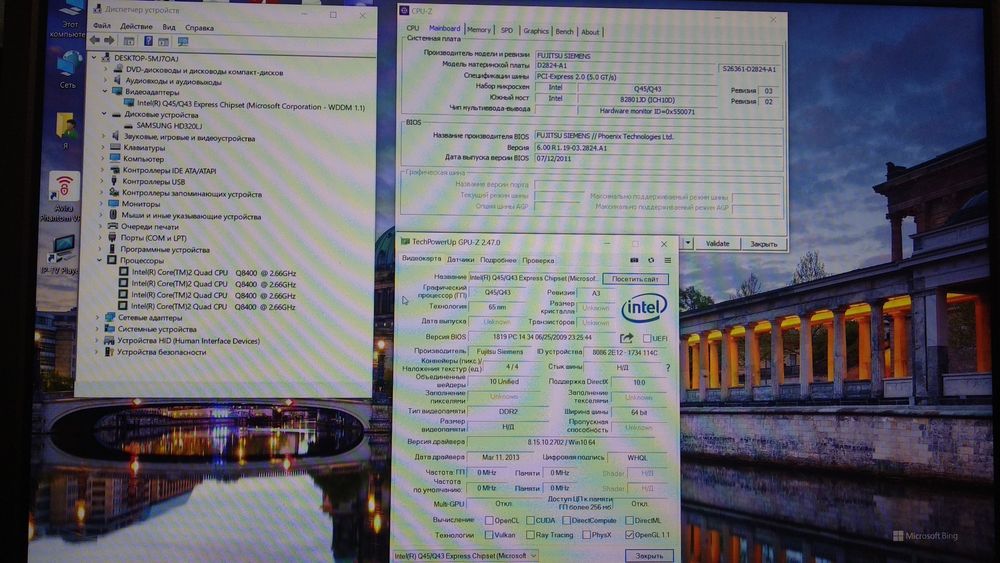
Task: Click the GPU-Z refresh icon
Action: click(x=651, y=260)
